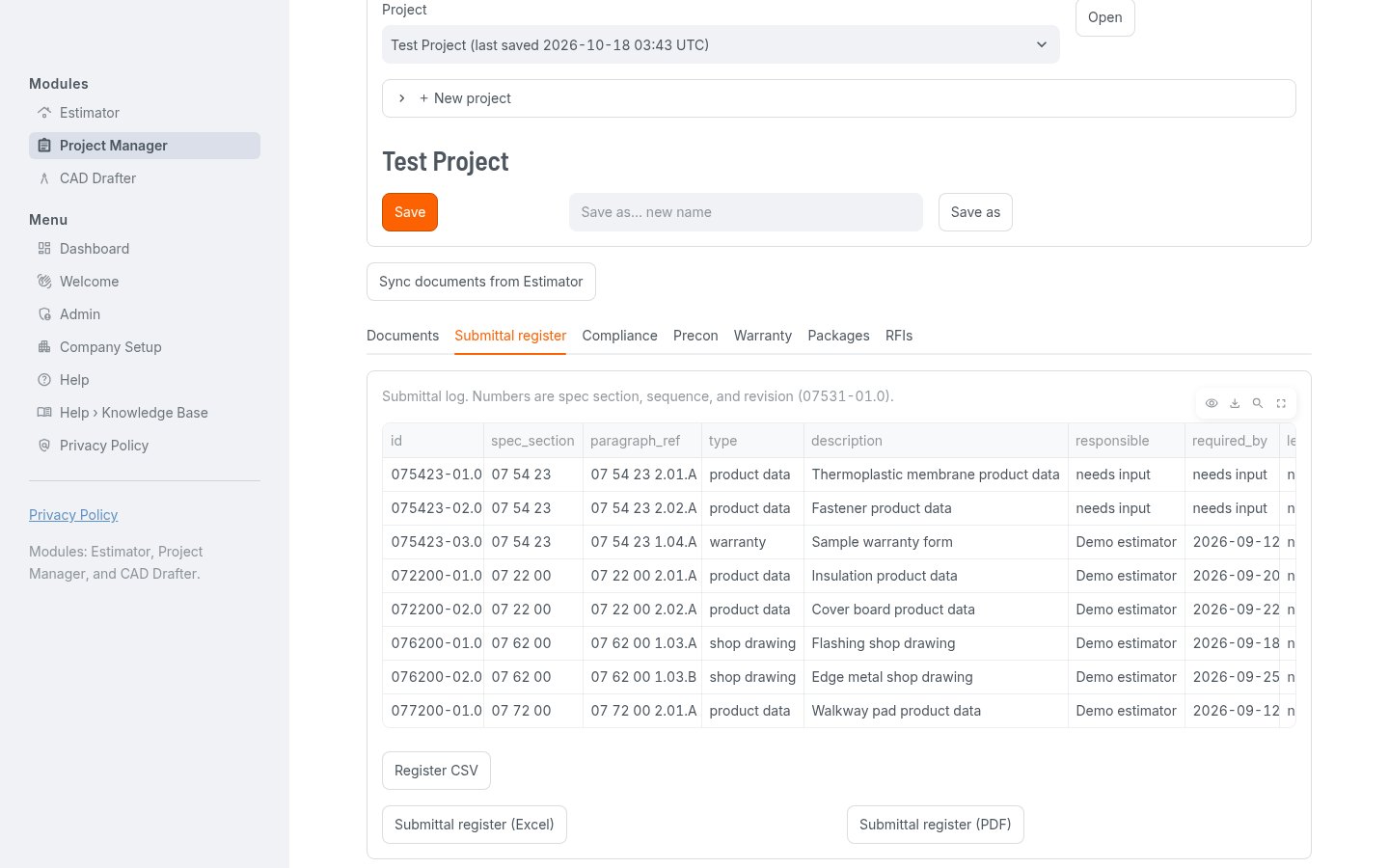
Task: Switch to the Packages tab
Action: tap(838, 336)
